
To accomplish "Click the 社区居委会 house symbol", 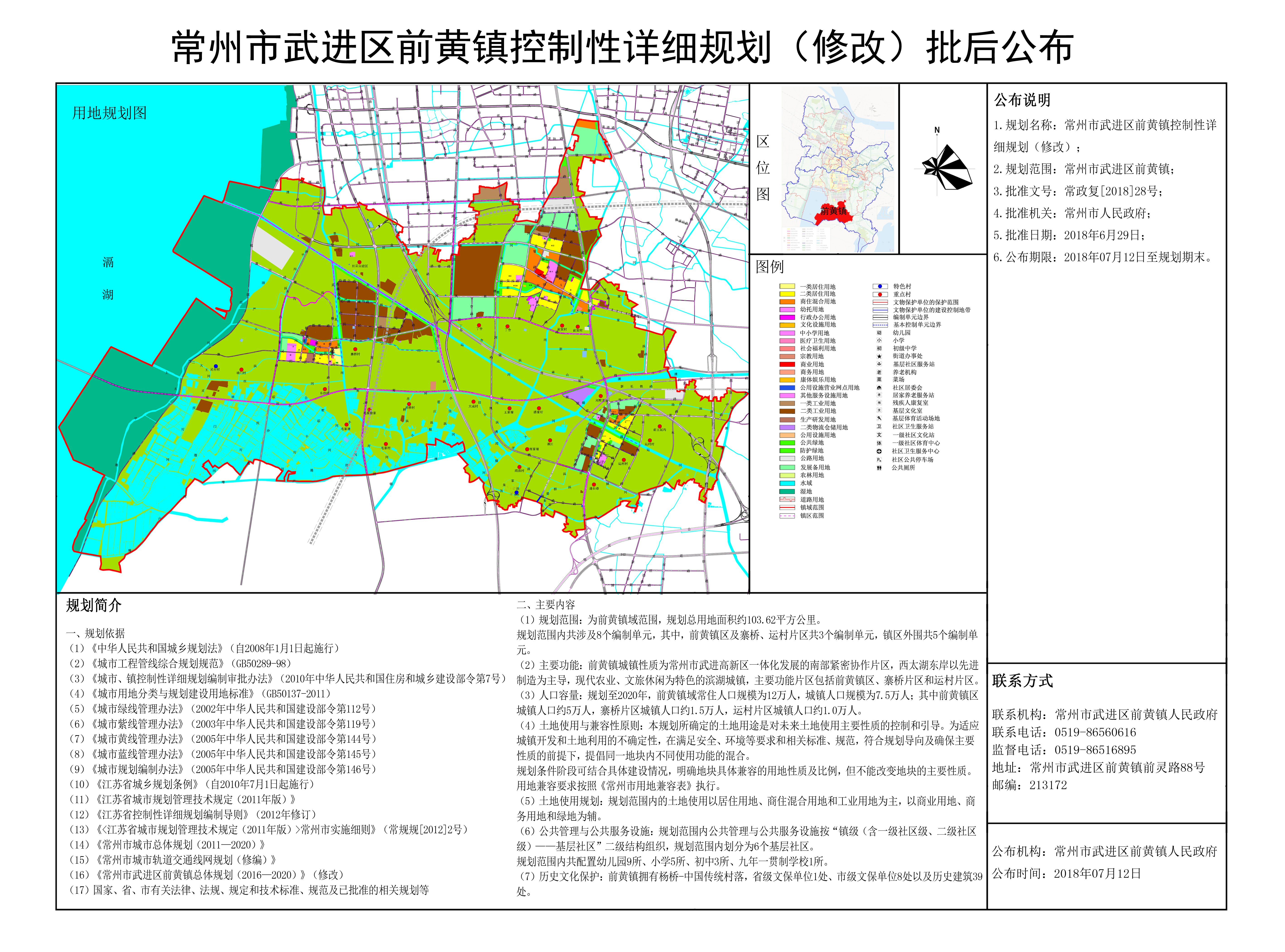I will pyautogui.click(x=879, y=388).
